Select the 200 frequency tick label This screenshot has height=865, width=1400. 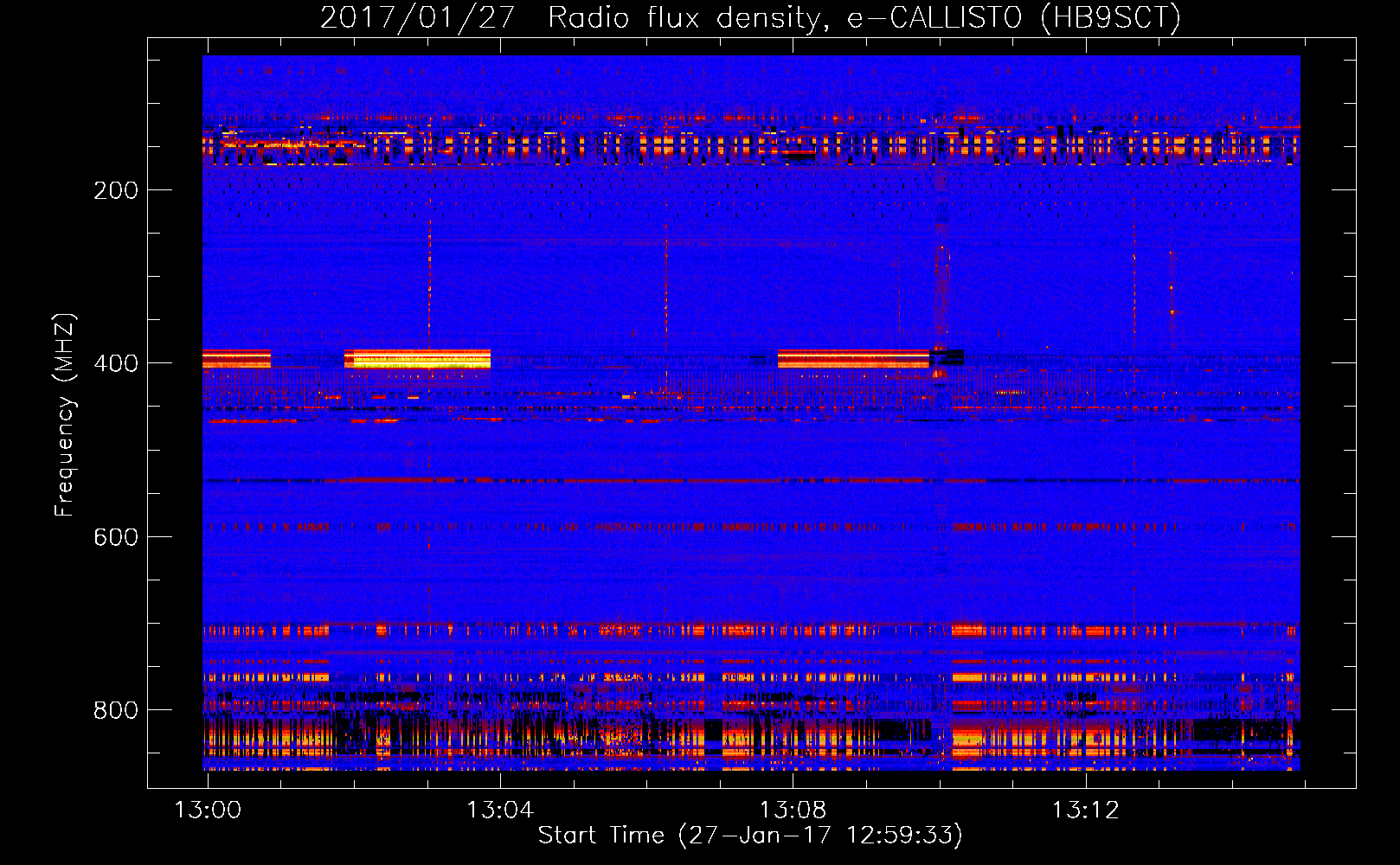116,190
